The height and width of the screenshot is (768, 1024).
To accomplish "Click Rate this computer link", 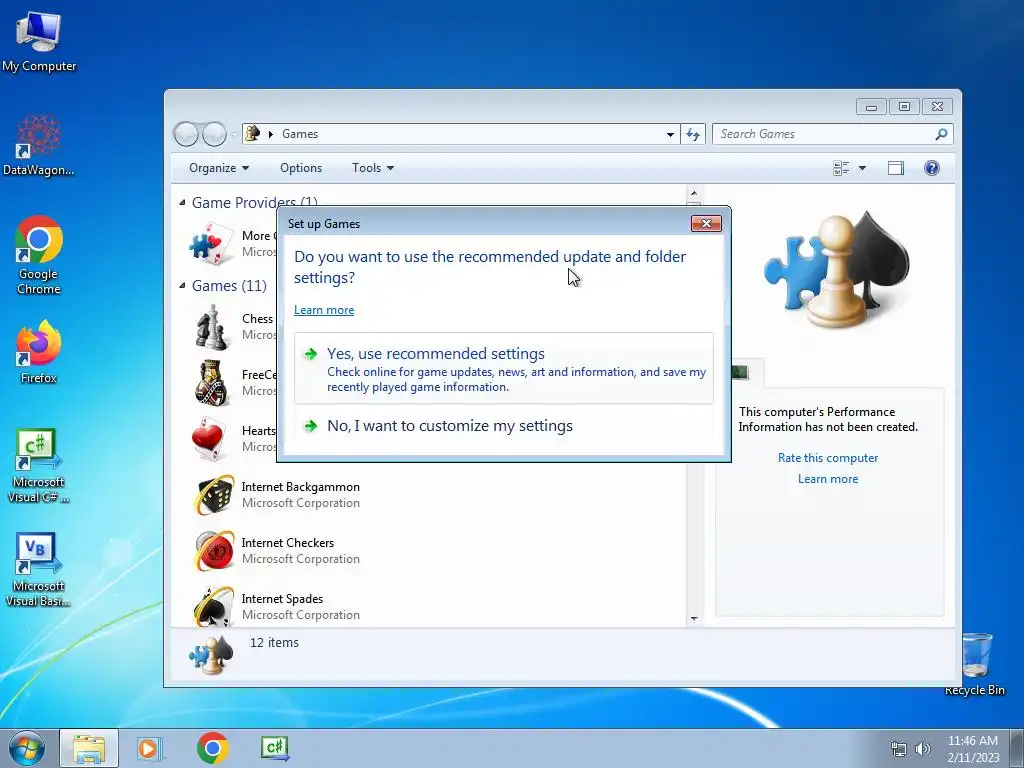I will pyautogui.click(x=828, y=458).
